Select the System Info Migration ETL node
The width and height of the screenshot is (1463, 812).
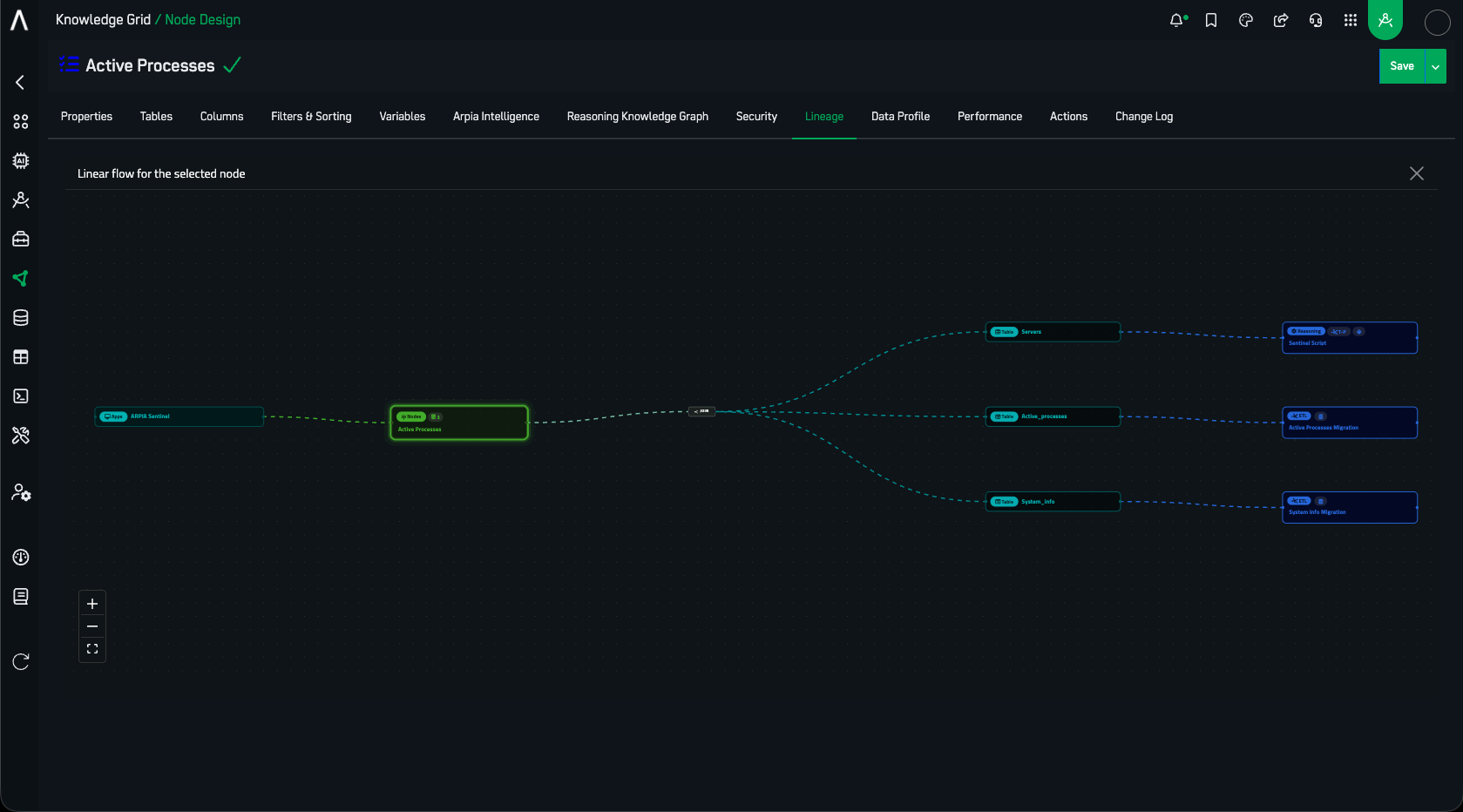pyautogui.click(x=1350, y=507)
